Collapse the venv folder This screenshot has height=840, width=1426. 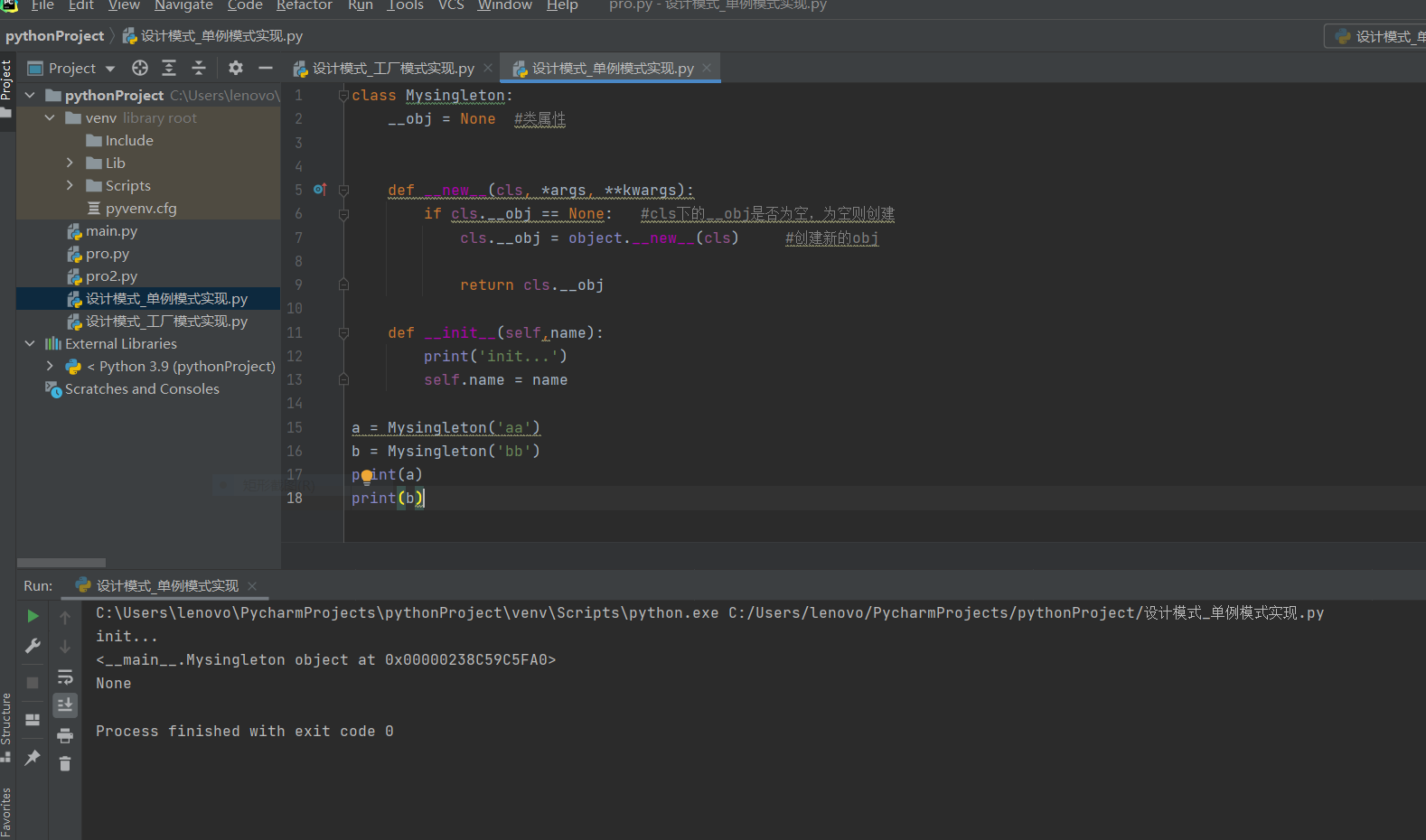pyautogui.click(x=50, y=117)
